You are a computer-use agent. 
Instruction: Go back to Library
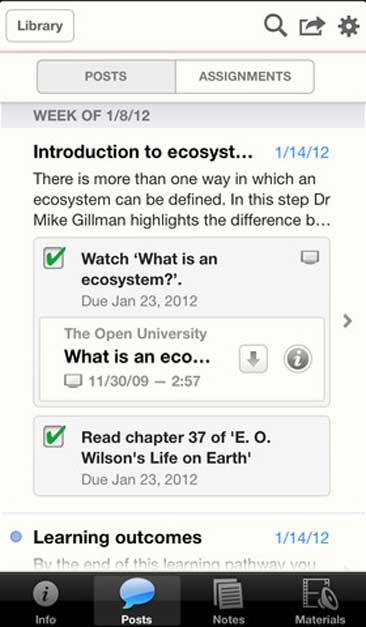tap(40, 26)
